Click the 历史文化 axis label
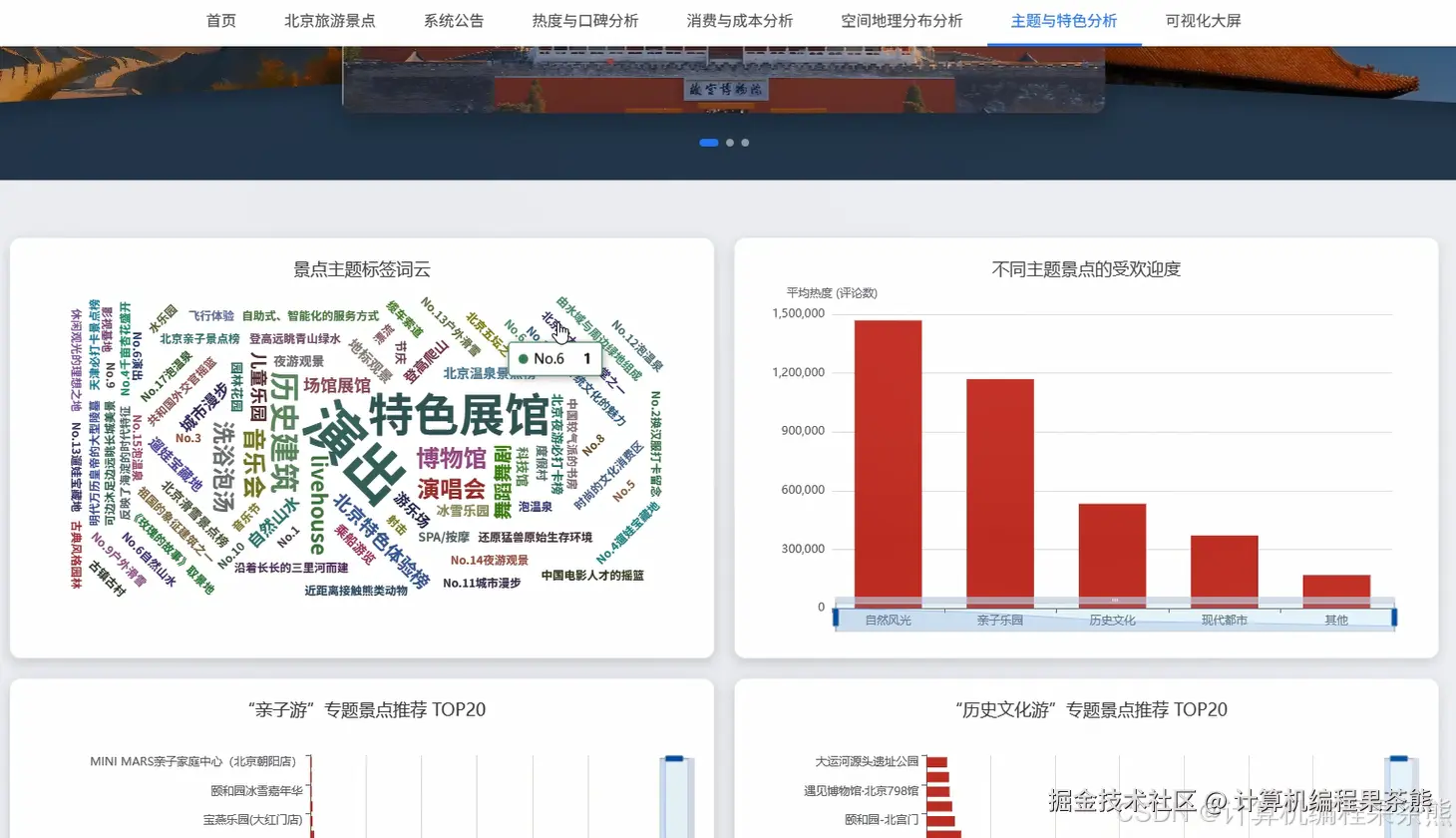 1114,619
